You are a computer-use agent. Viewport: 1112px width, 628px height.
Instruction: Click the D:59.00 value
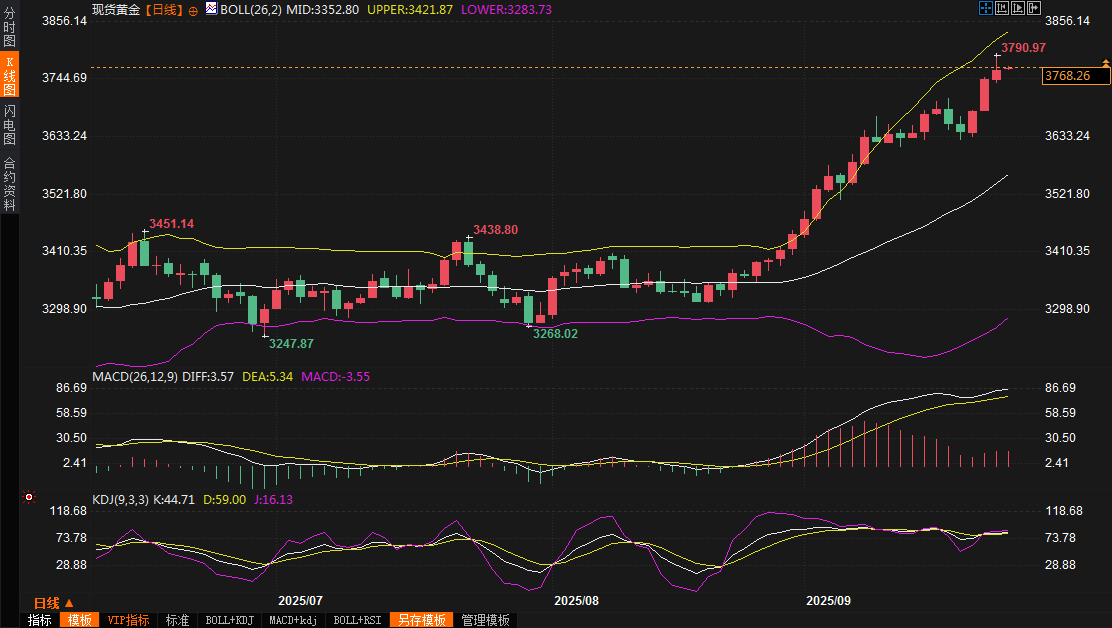pyautogui.click(x=224, y=500)
